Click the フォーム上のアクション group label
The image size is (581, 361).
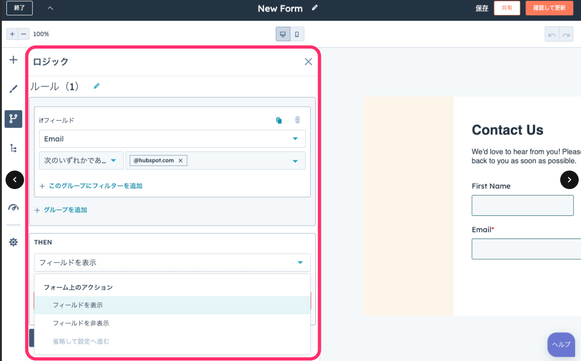point(78,287)
